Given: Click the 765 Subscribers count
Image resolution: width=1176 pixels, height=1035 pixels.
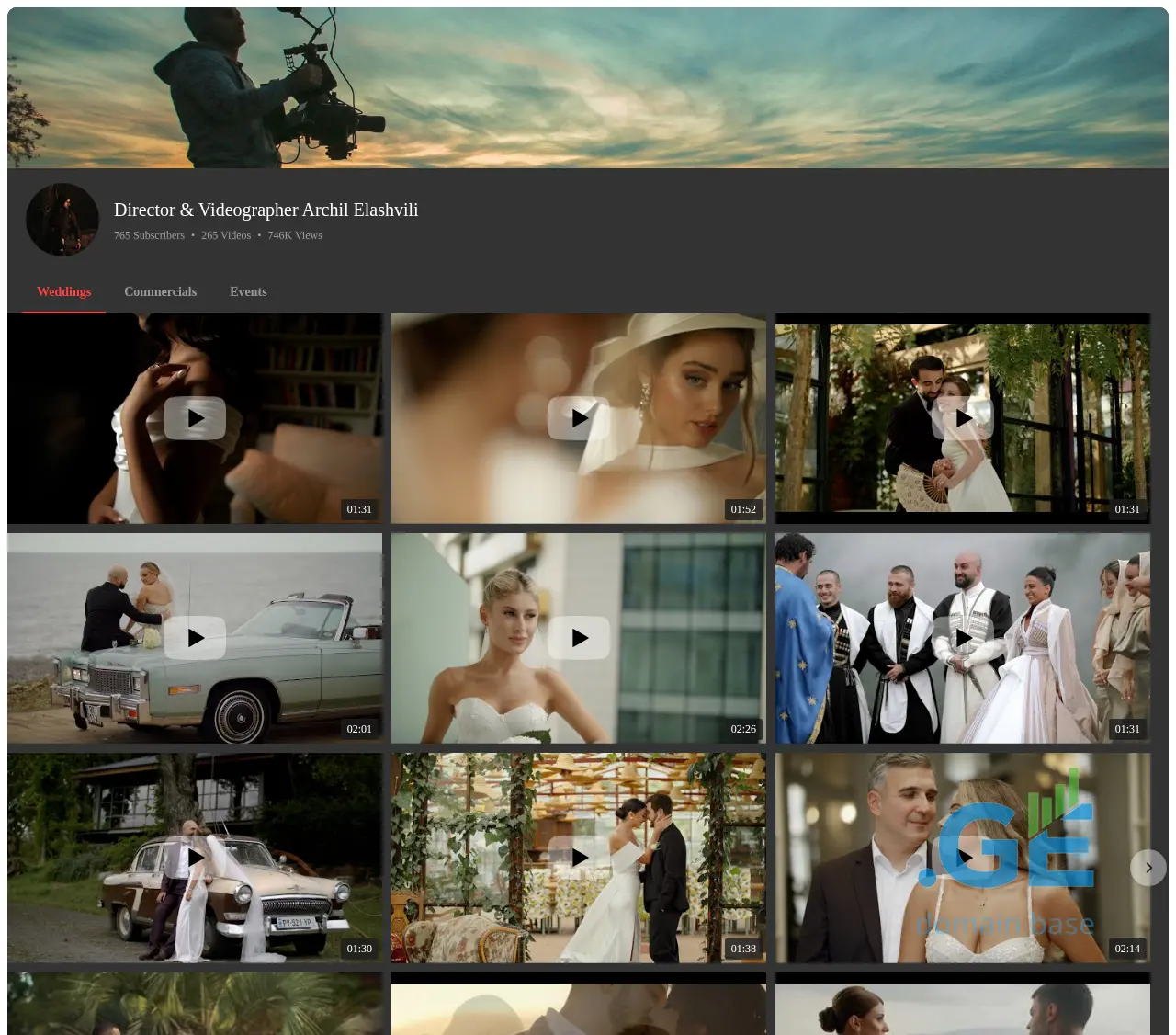Looking at the screenshot, I should [x=149, y=235].
